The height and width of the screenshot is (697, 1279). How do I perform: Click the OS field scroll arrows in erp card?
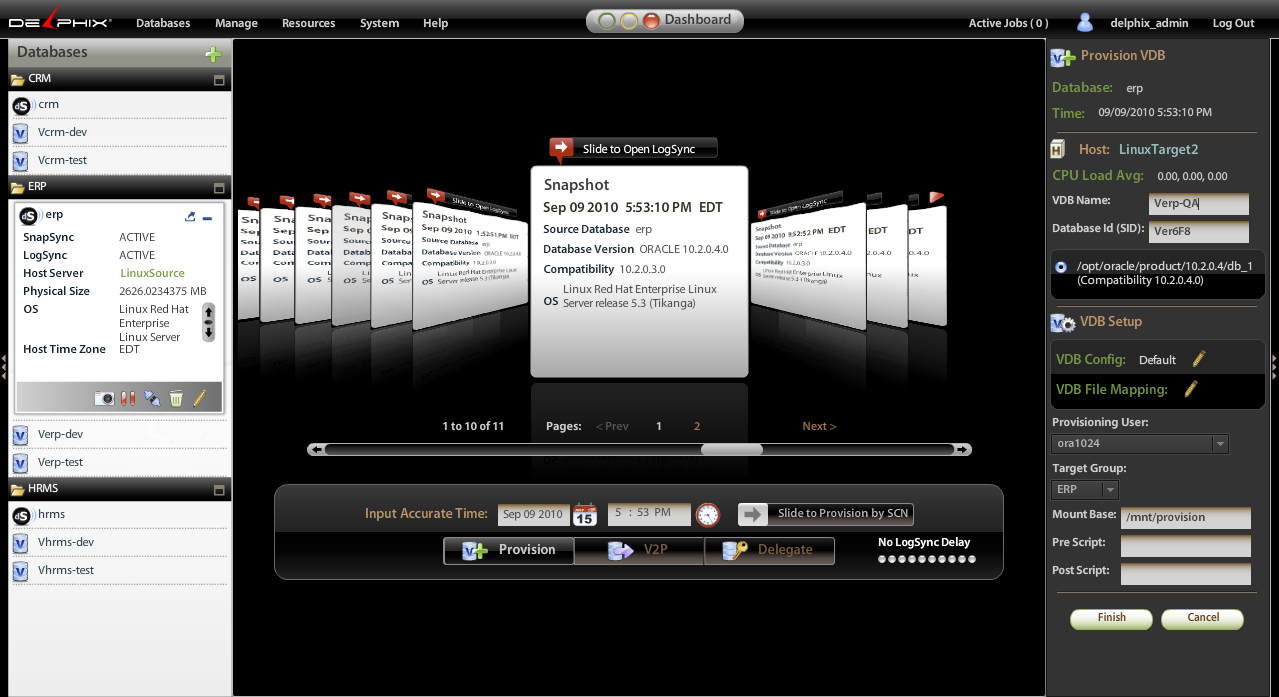pos(208,323)
